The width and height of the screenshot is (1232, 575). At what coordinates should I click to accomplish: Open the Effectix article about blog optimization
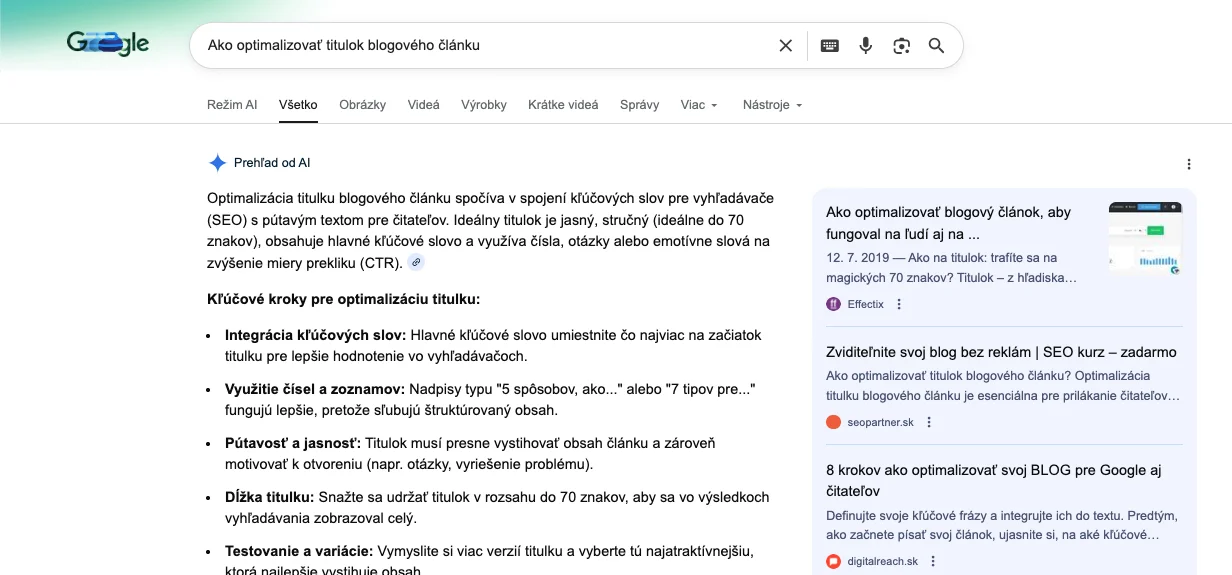[948, 222]
